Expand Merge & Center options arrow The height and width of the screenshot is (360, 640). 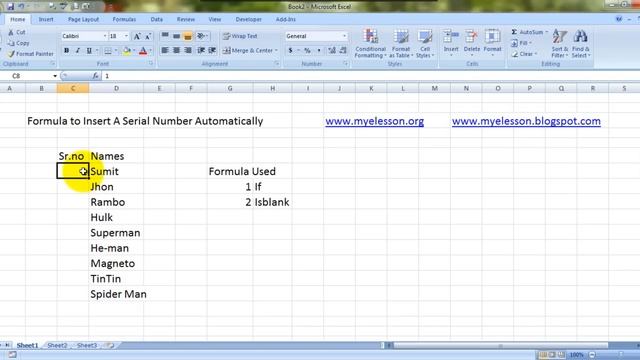[x=276, y=51]
